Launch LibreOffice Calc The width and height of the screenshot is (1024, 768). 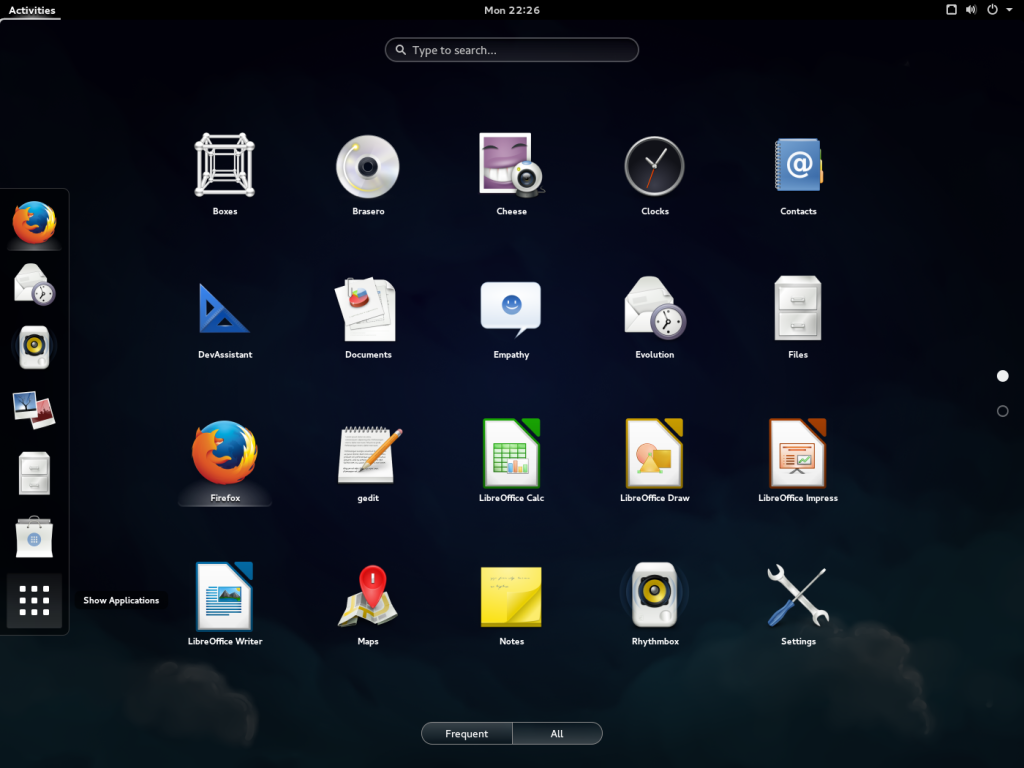pyautogui.click(x=511, y=452)
